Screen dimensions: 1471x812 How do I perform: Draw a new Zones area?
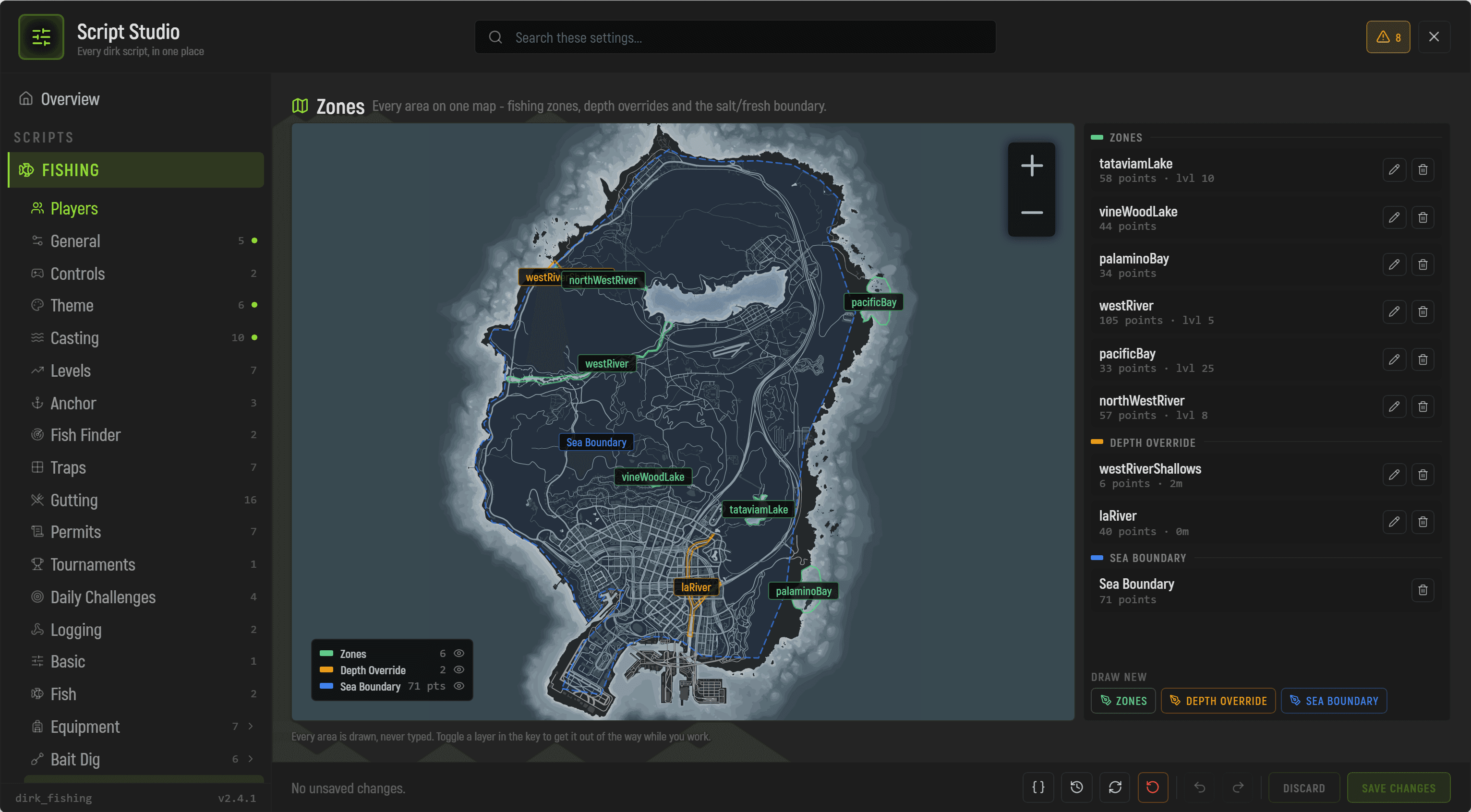pos(1122,701)
